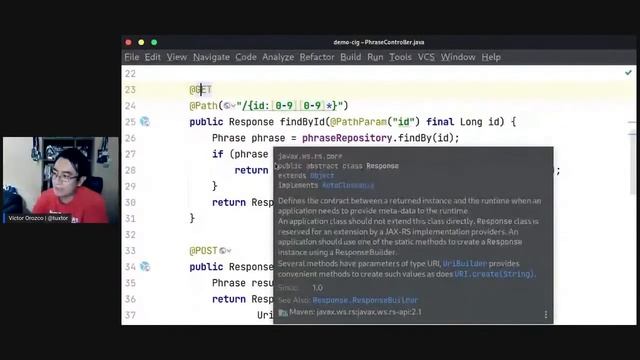Click Victor Orozco's webcam video thumbnail
The height and width of the screenshot is (360, 640).
pyautogui.click(x=61, y=180)
